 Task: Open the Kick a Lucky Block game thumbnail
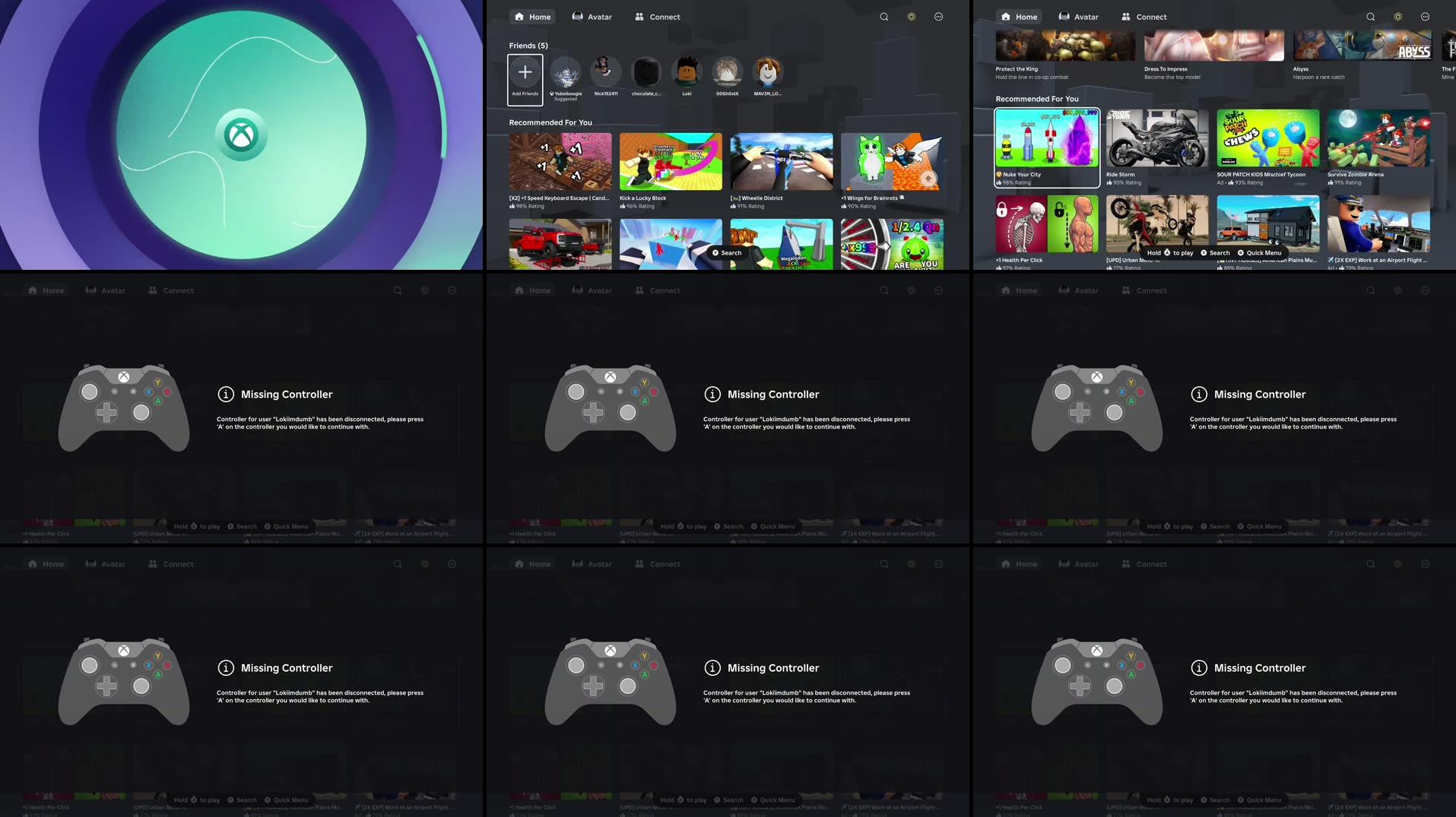[x=671, y=162]
